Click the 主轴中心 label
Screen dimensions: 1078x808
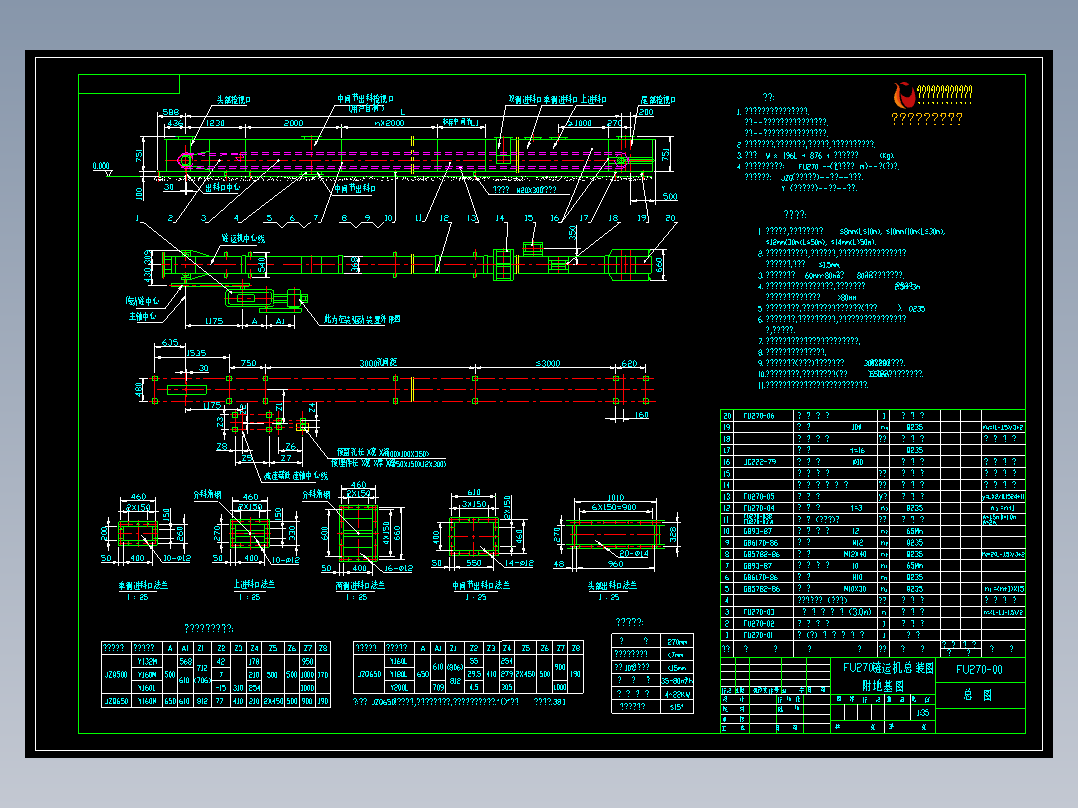tap(142, 316)
